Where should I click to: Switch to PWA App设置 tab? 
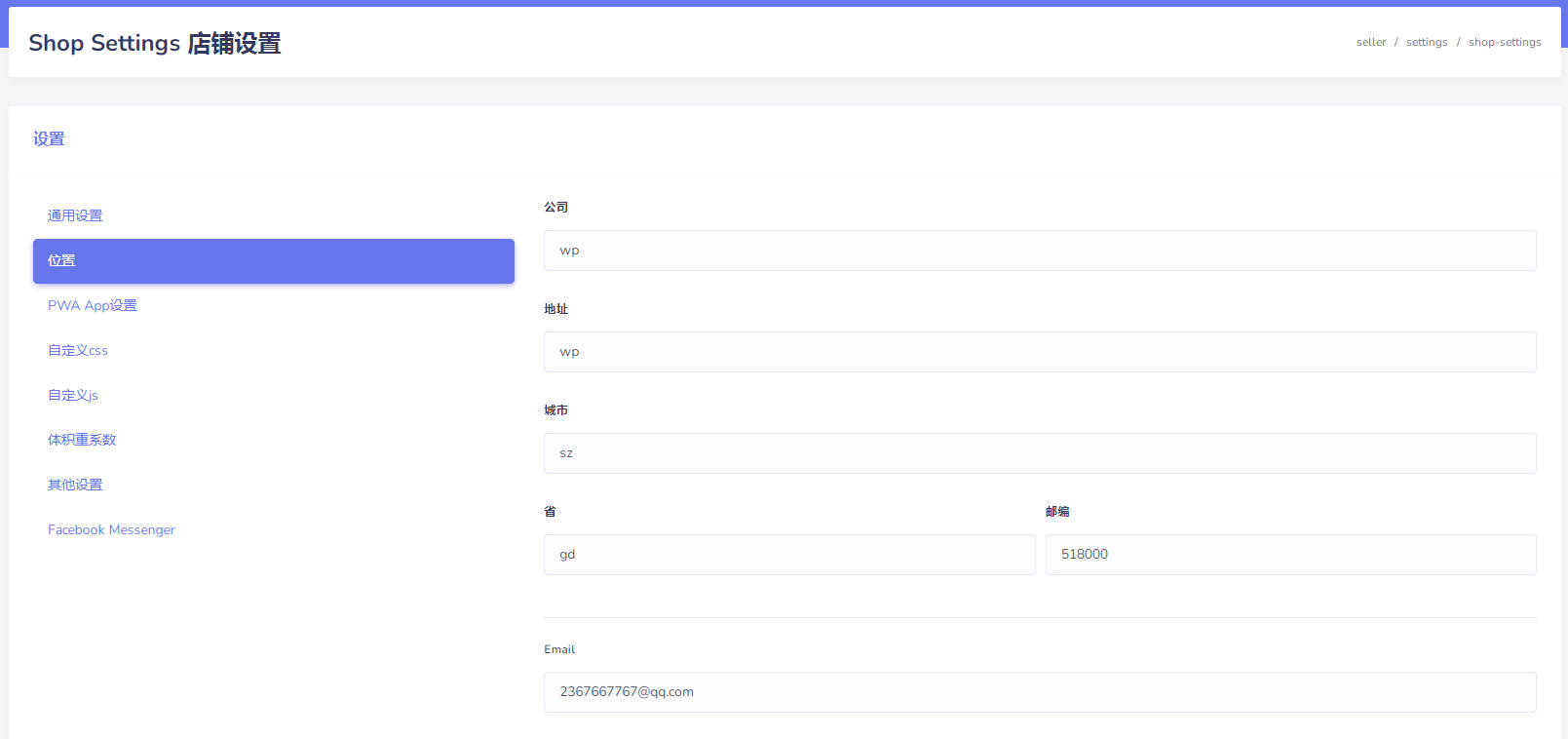coord(93,305)
